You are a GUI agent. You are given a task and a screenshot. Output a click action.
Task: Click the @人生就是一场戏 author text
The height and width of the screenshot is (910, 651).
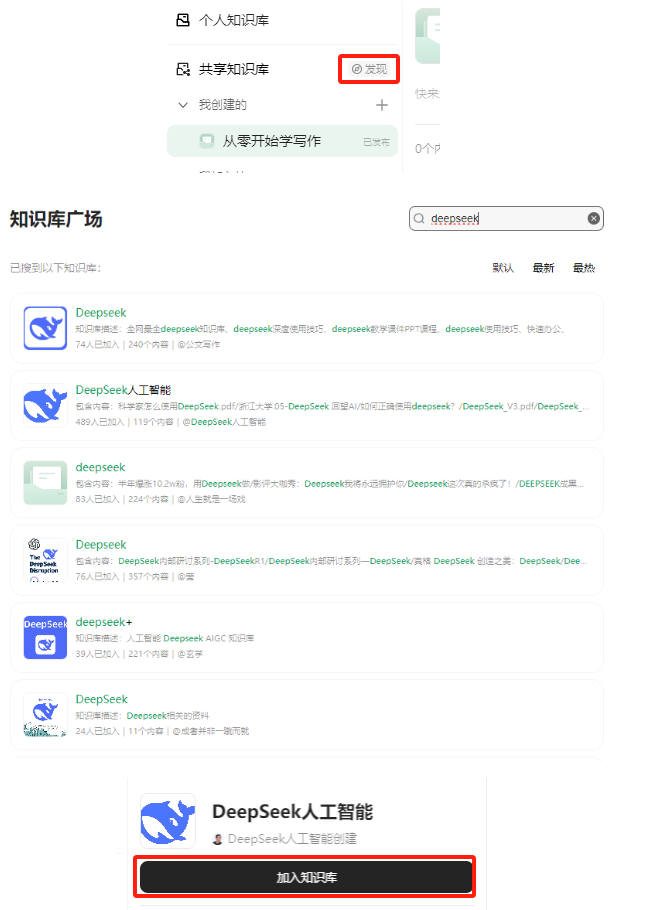click(x=211, y=499)
